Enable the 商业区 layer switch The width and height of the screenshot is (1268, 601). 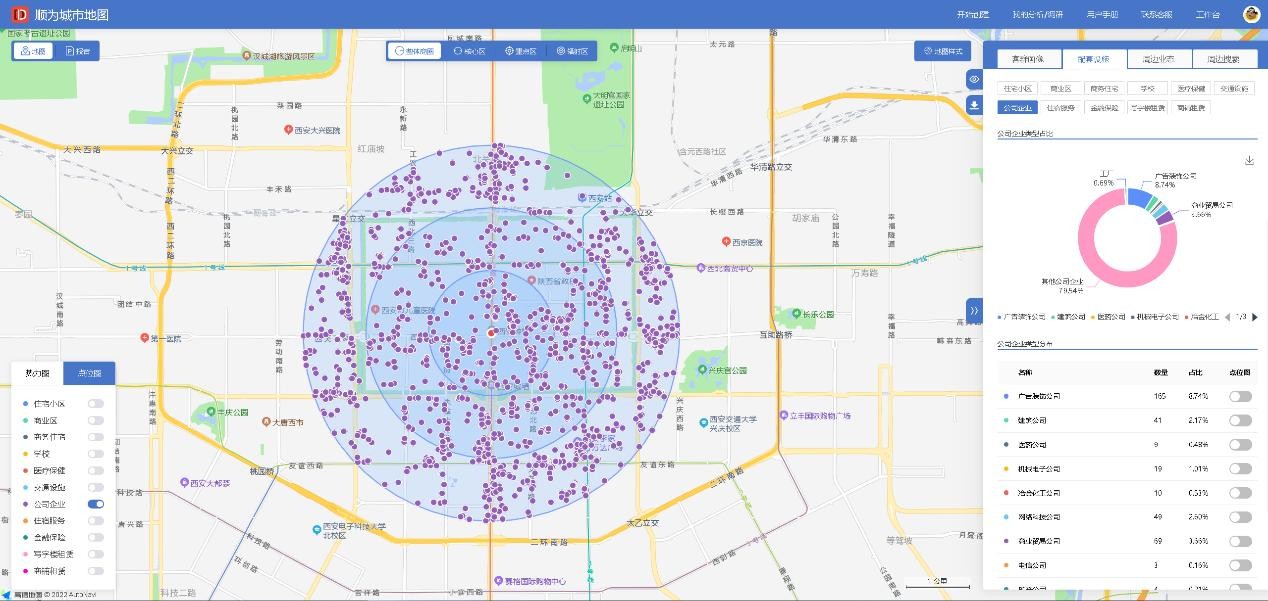tap(96, 421)
